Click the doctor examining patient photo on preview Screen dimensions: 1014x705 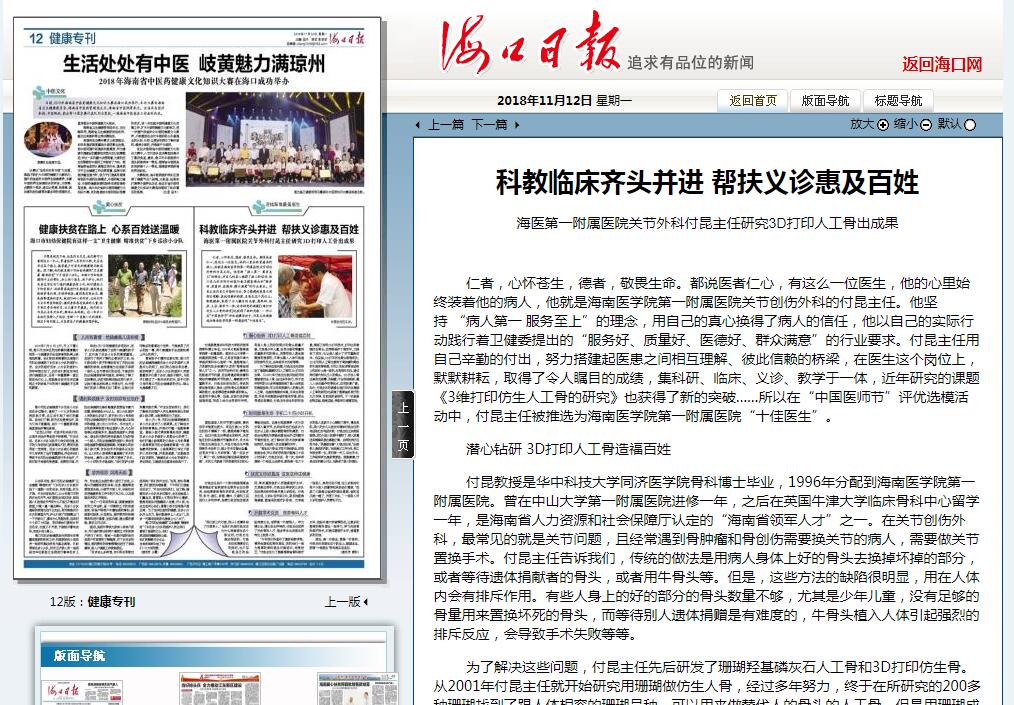click(x=315, y=285)
